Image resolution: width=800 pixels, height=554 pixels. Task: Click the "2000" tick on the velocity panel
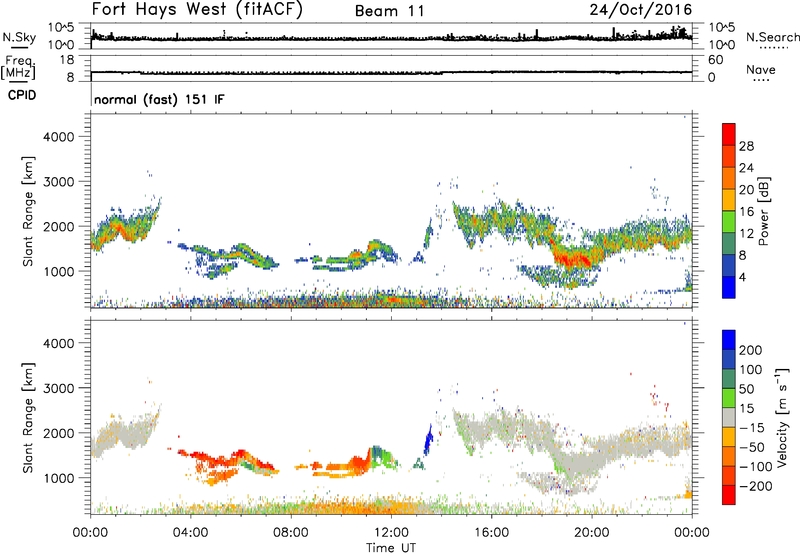pos(59,433)
